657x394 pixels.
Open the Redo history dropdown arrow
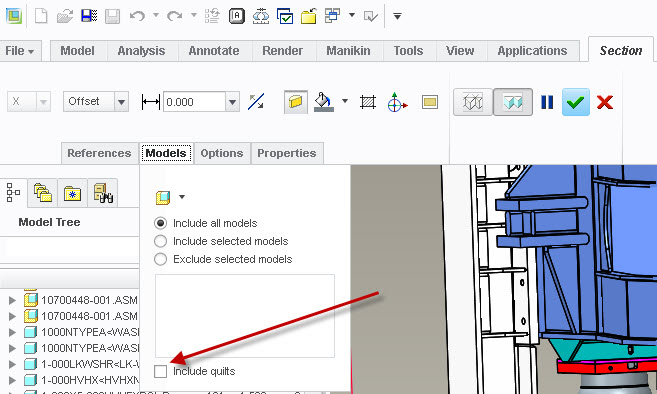point(194,15)
